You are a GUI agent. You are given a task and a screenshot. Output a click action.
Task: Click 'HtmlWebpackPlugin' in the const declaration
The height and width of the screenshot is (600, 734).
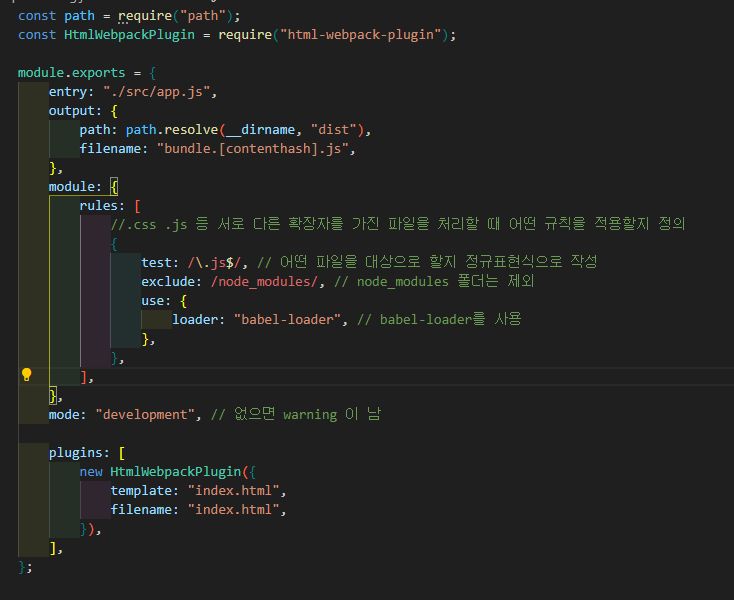click(x=129, y=35)
